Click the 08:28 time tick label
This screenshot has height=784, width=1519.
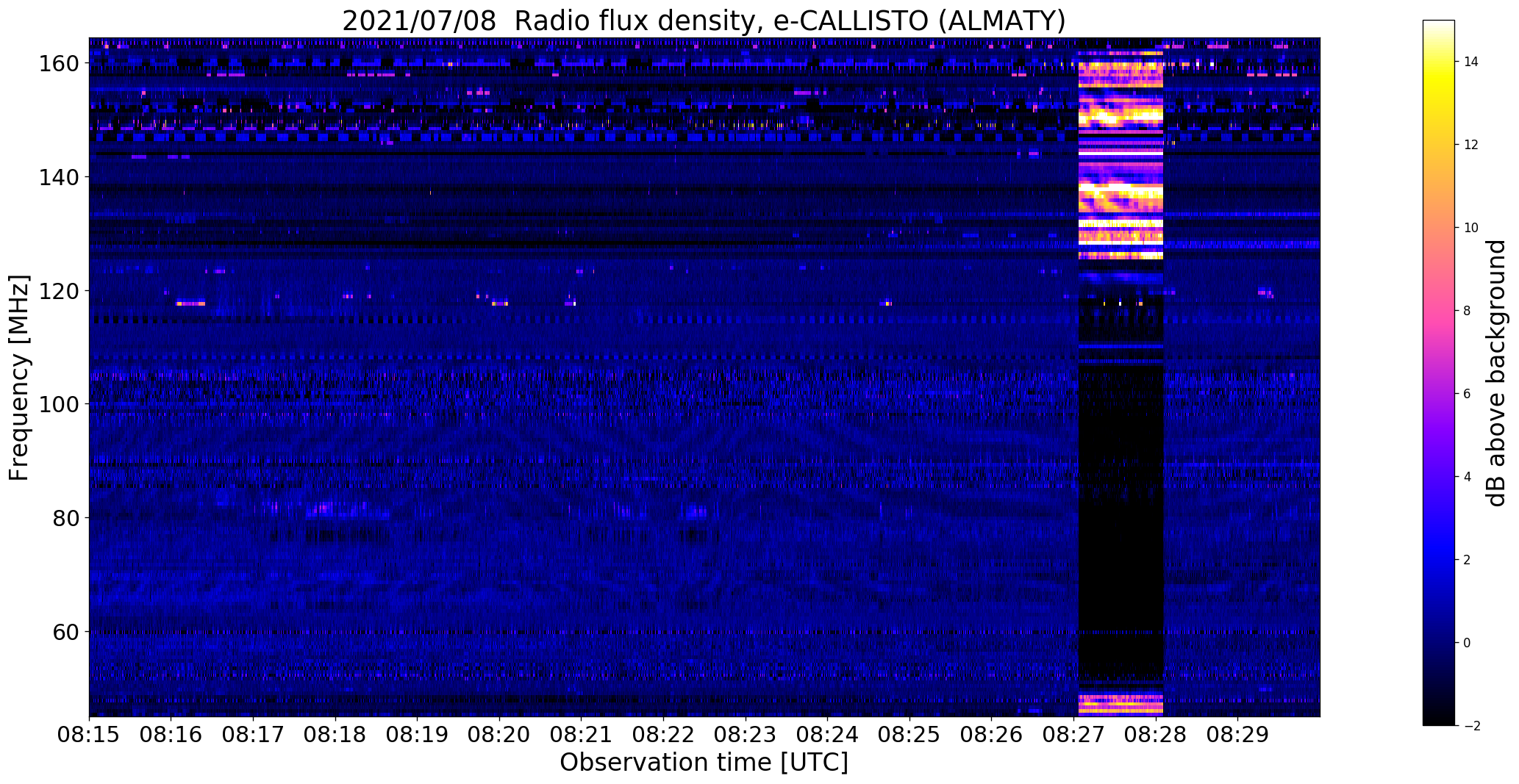point(1156,735)
